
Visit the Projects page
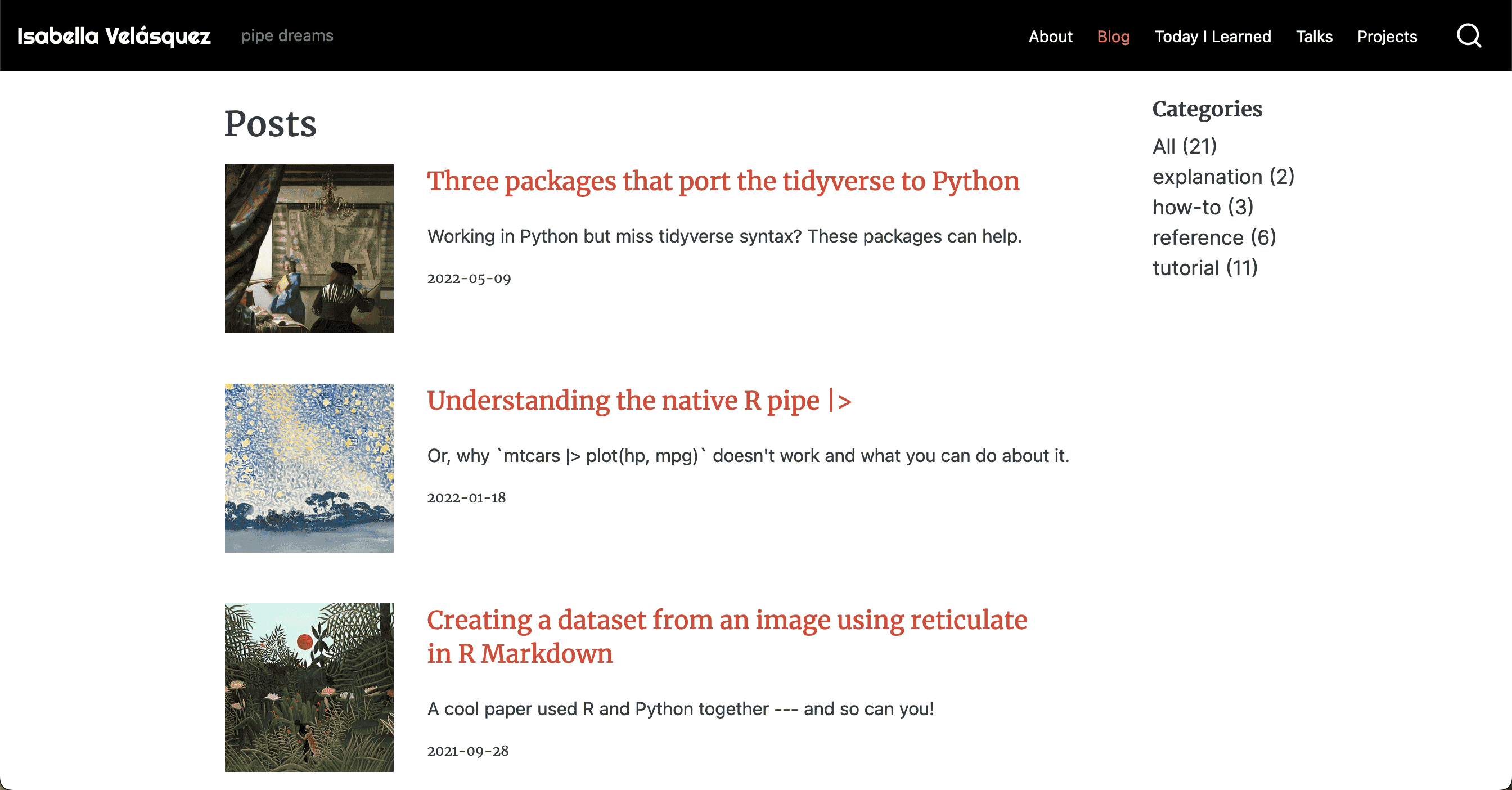click(1387, 37)
